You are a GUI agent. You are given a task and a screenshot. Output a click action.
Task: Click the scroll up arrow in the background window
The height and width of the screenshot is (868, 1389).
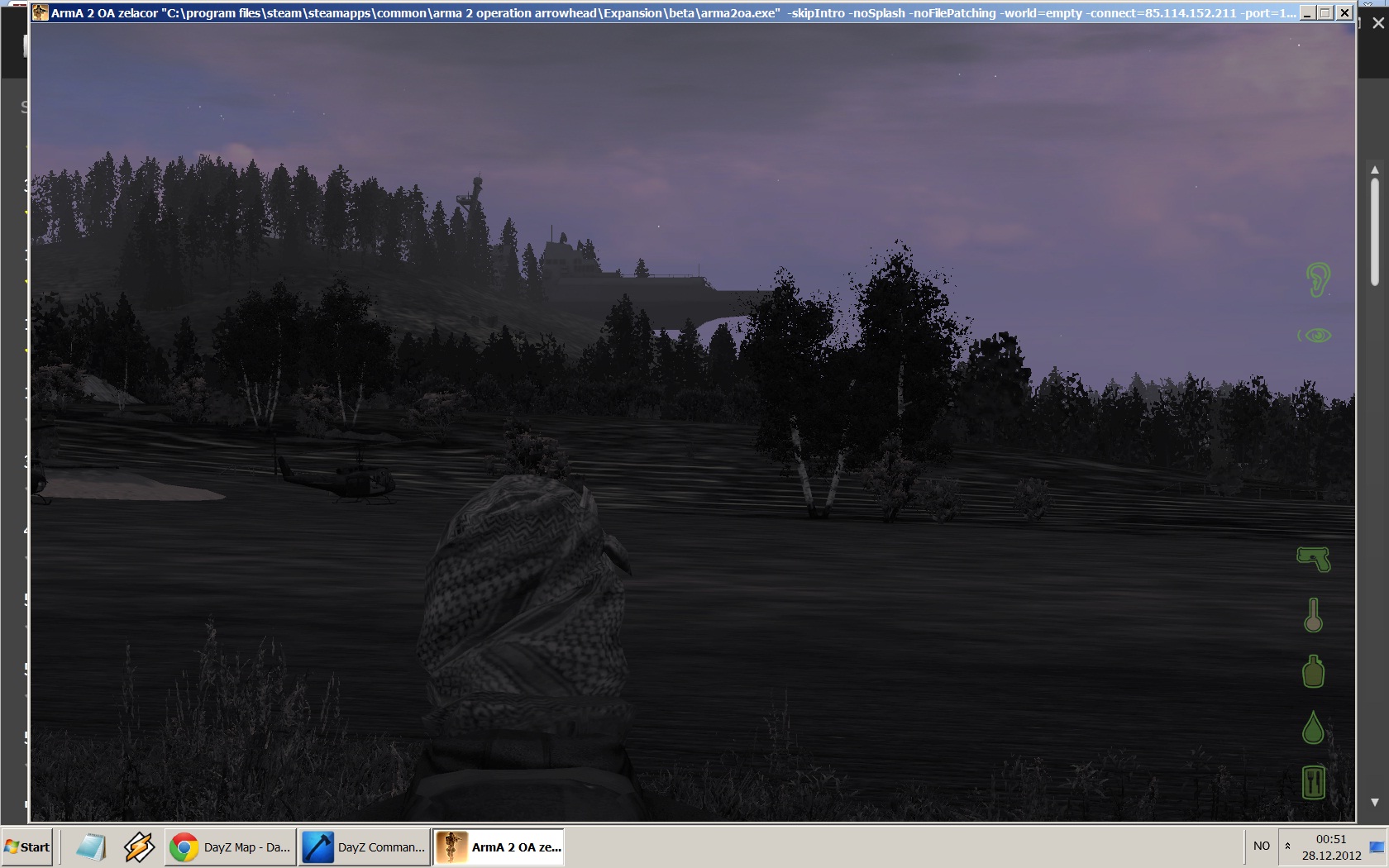pos(1375,169)
